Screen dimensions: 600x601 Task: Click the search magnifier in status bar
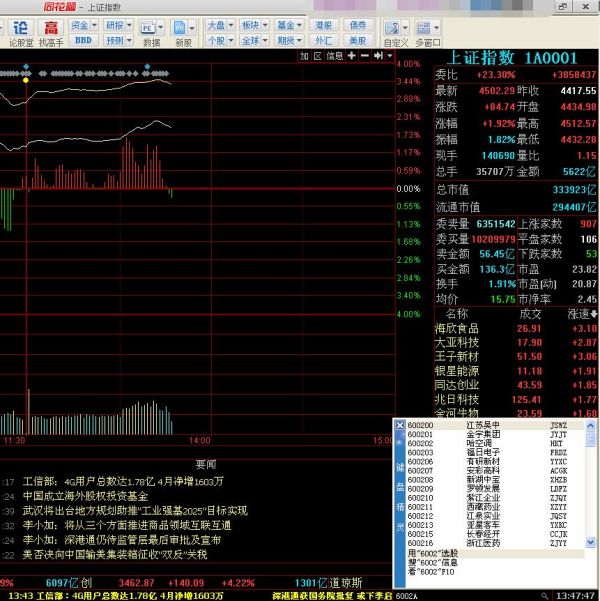tap(544, 596)
